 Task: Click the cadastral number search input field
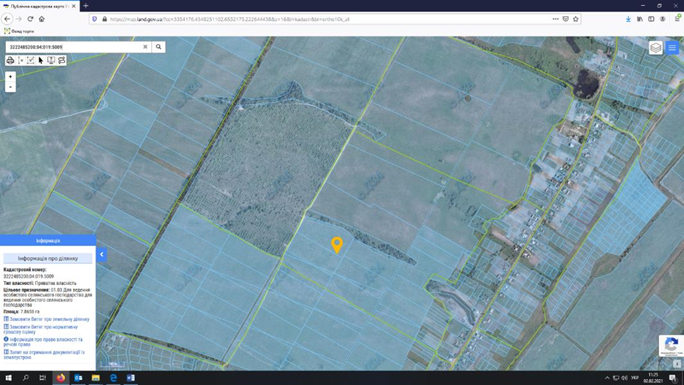point(74,47)
